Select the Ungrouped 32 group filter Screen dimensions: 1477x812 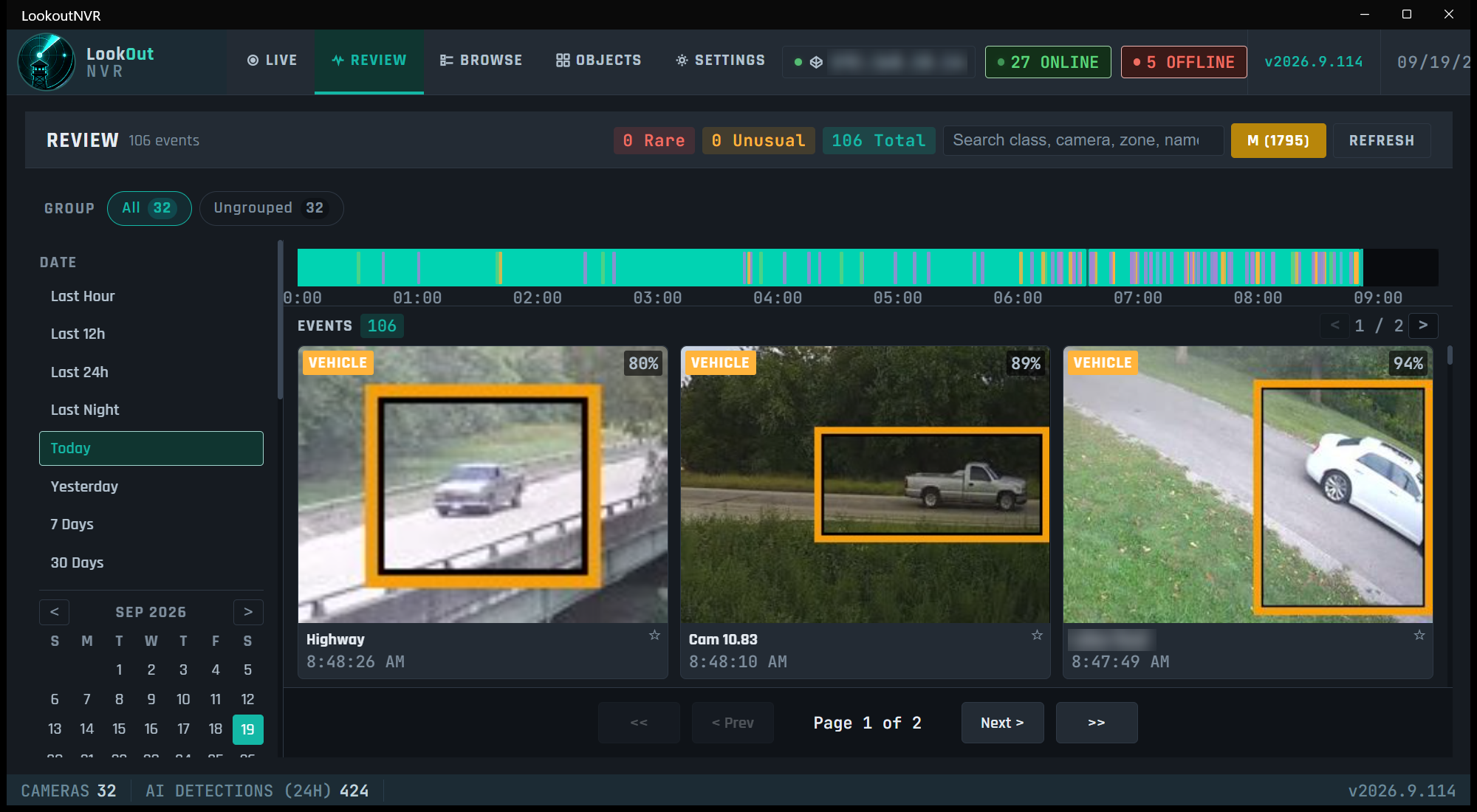(271, 208)
